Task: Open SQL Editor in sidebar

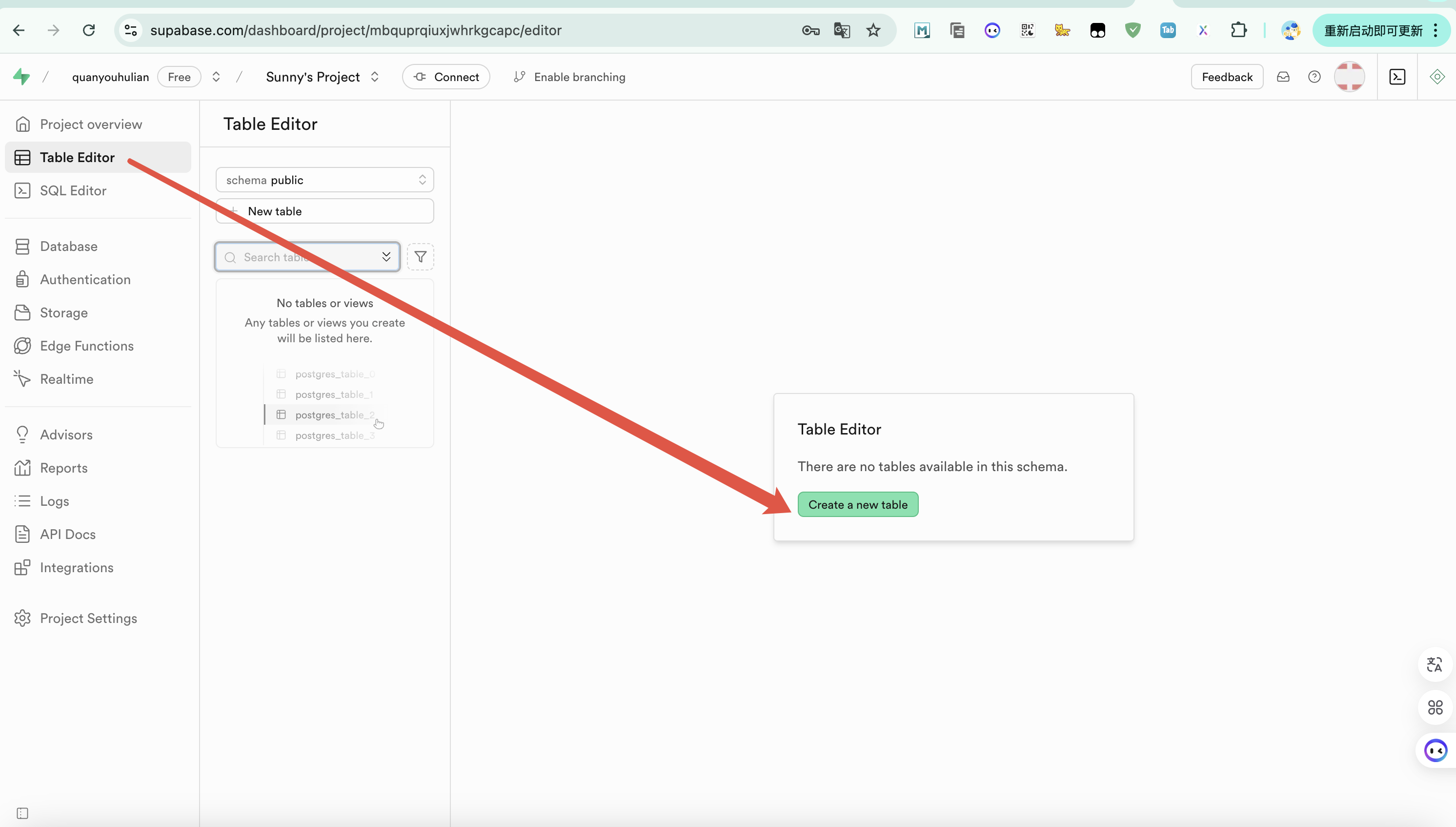Action: 73,190
